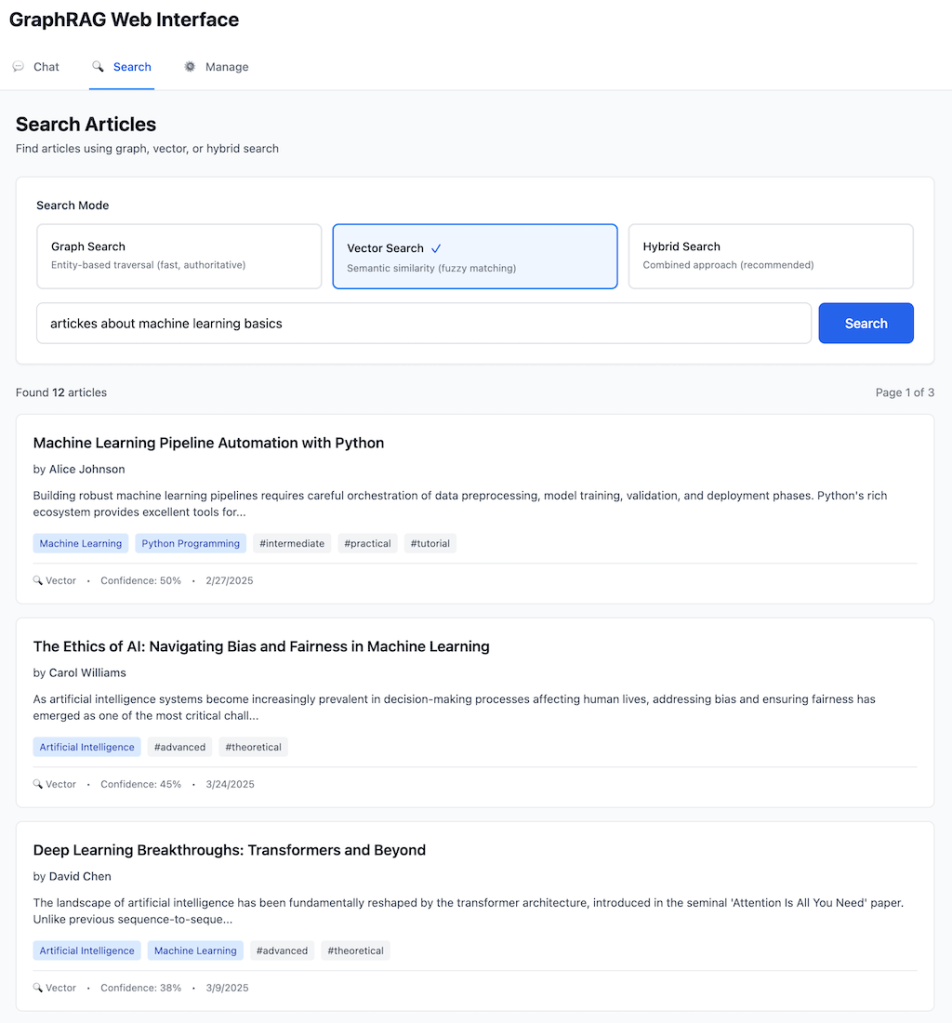Viewport: 952px width, 1023px height.
Task: Click Artificial Intelligence tag on Ethics article
Action: pos(87,747)
